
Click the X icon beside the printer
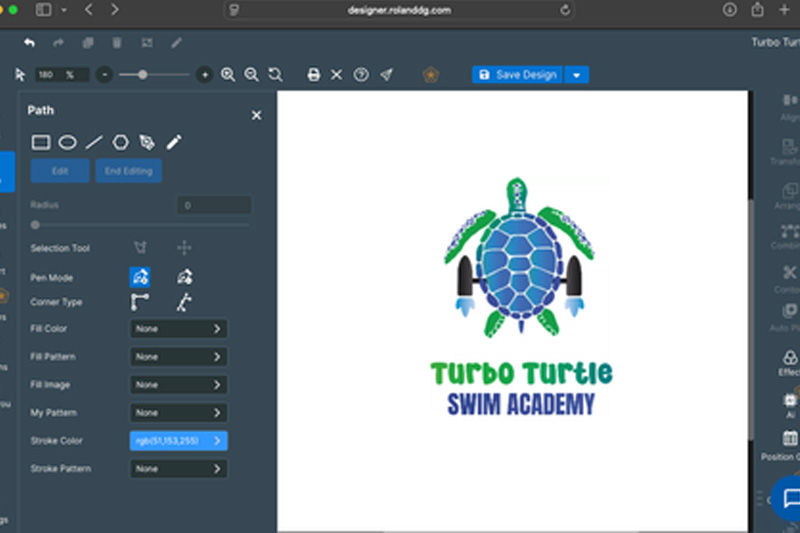(x=337, y=75)
